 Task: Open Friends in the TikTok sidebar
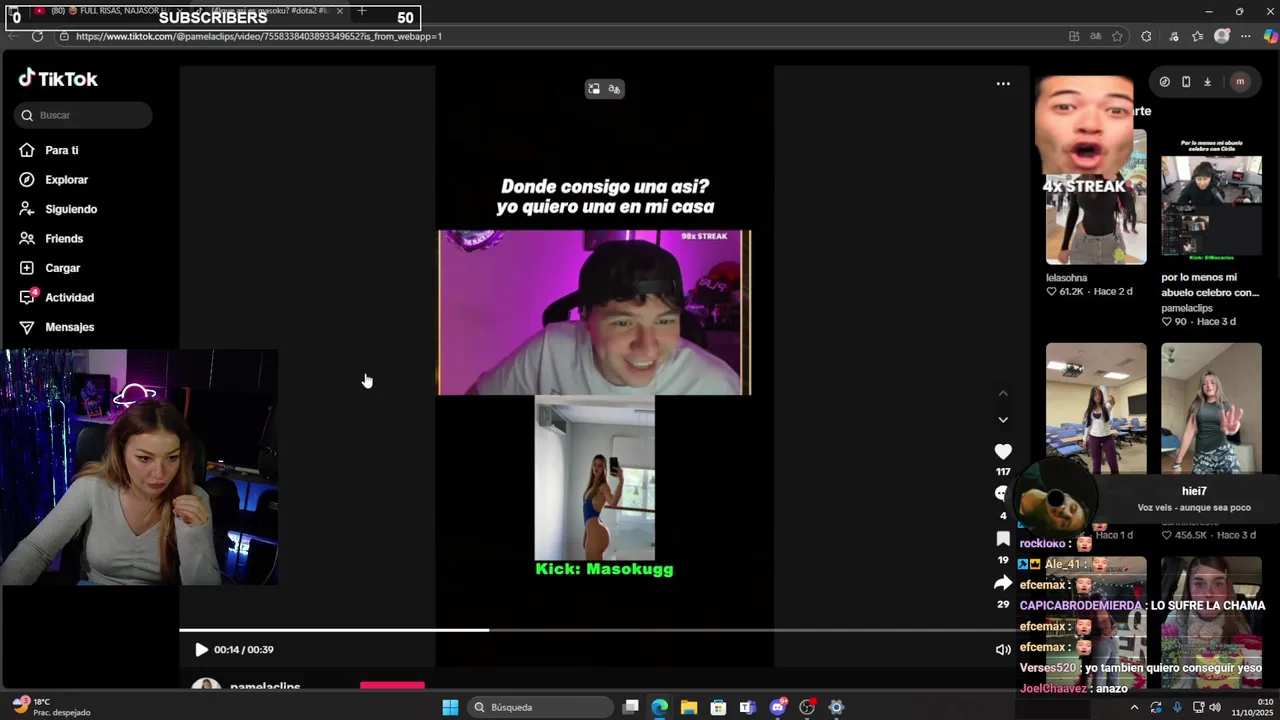tap(63, 239)
